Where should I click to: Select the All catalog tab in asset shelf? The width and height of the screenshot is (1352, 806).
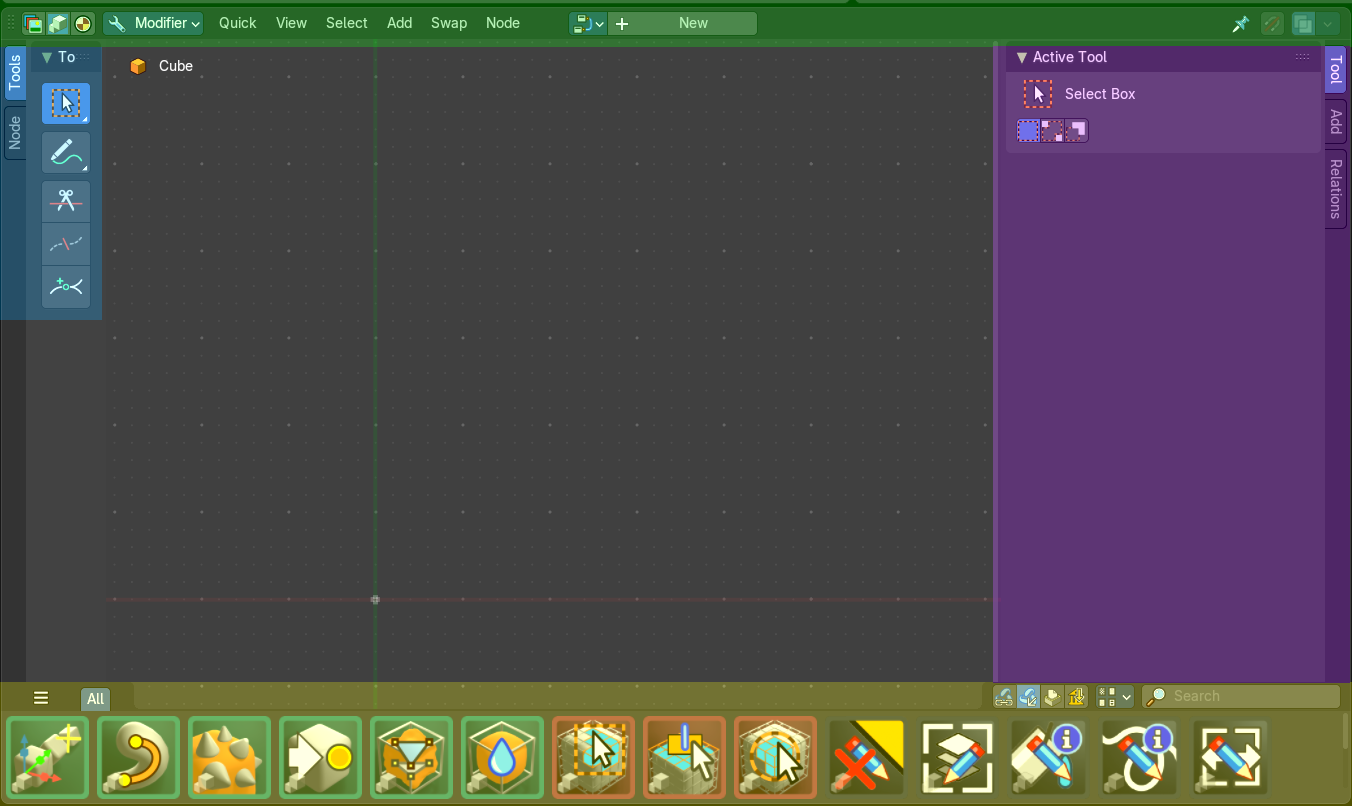click(95, 699)
